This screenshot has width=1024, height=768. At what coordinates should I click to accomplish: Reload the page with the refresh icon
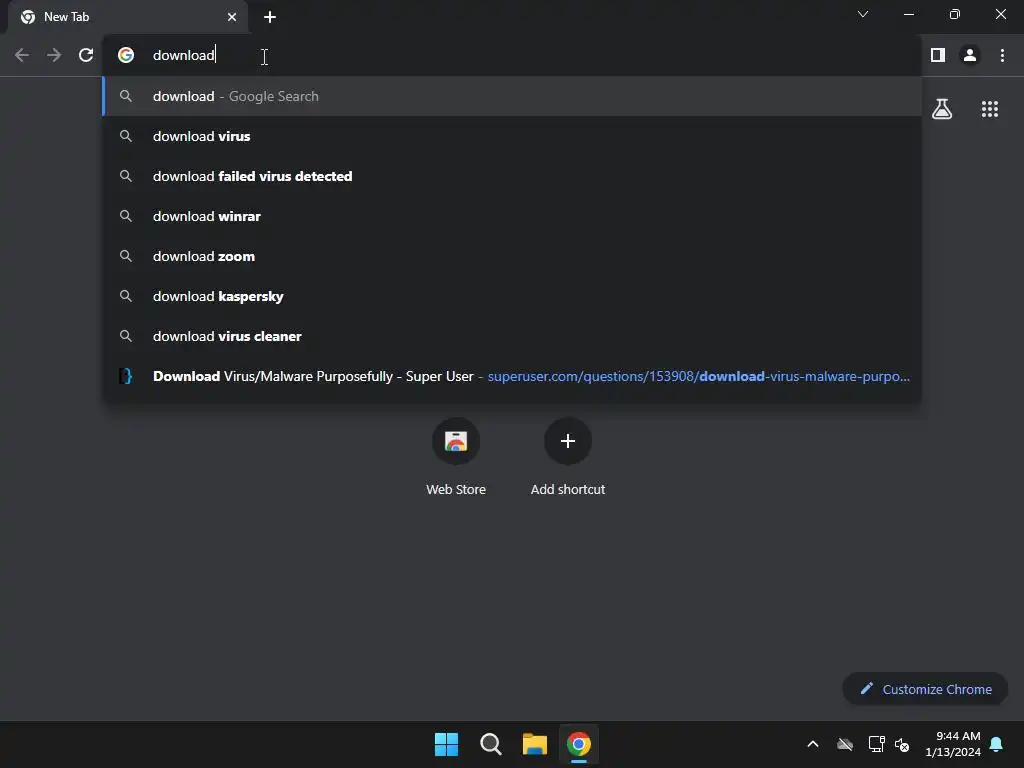pyautogui.click(x=86, y=56)
